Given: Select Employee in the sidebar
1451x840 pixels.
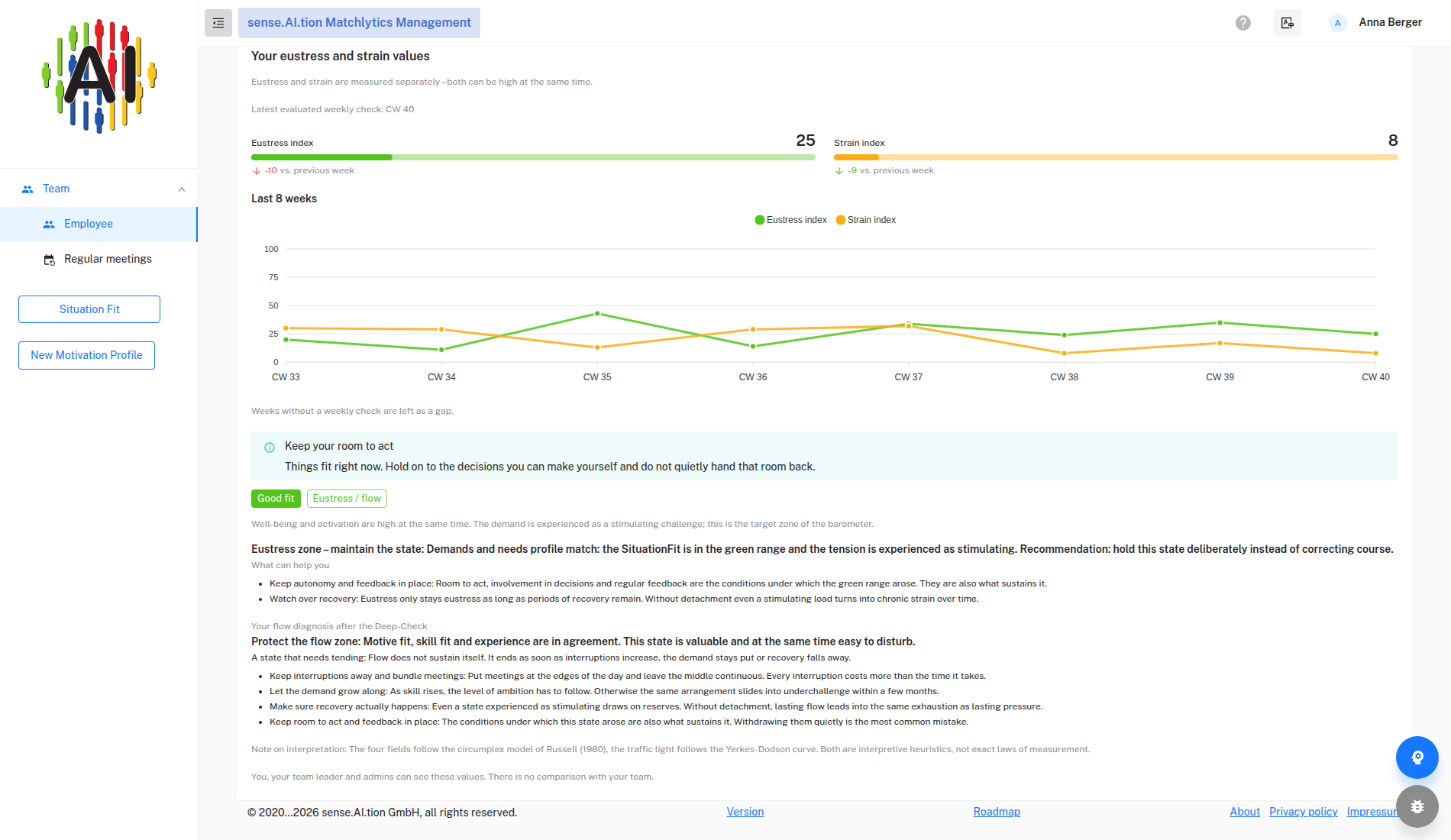Looking at the screenshot, I should pyautogui.click(x=99, y=225).
